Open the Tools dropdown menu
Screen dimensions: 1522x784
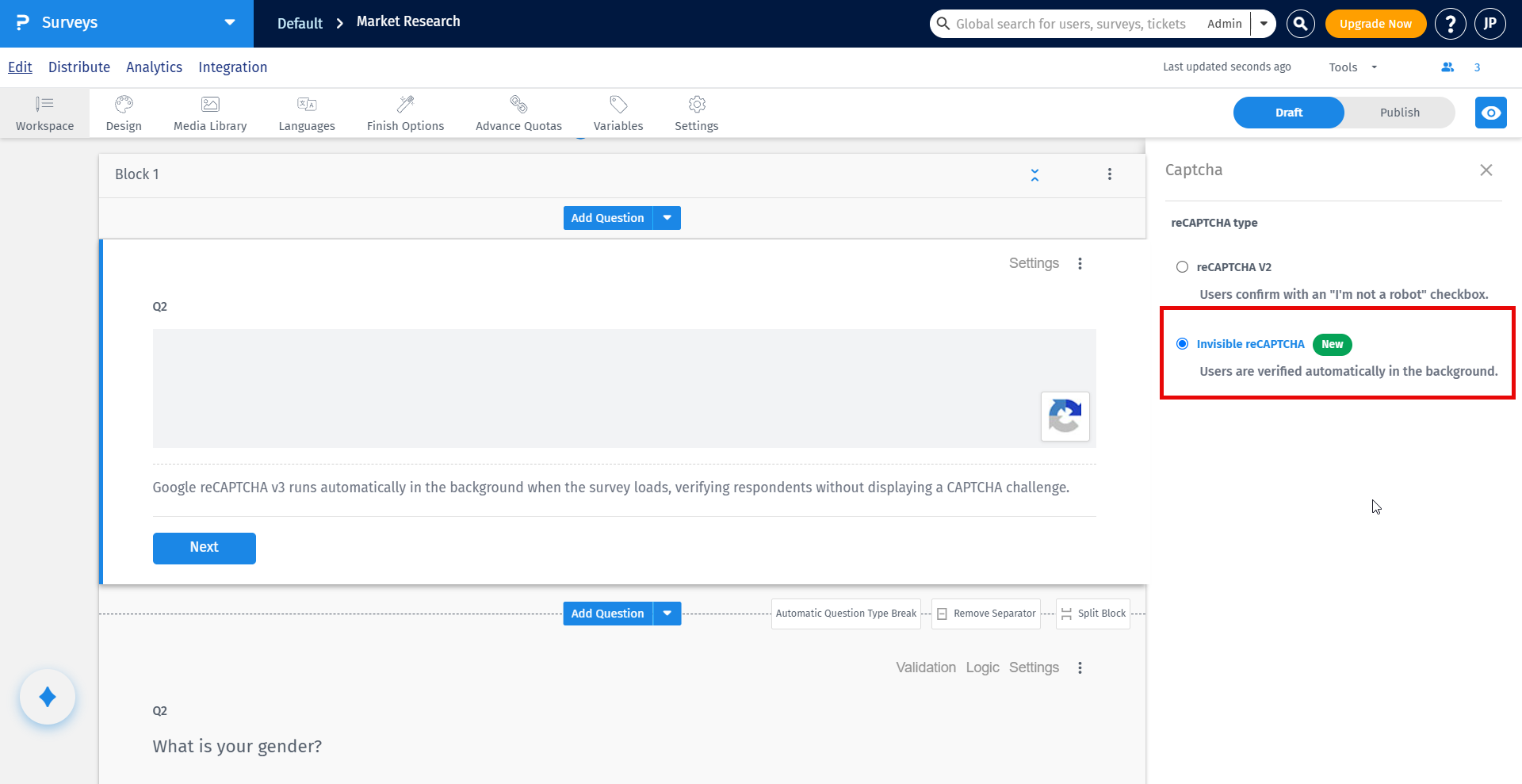[1353, 67]
